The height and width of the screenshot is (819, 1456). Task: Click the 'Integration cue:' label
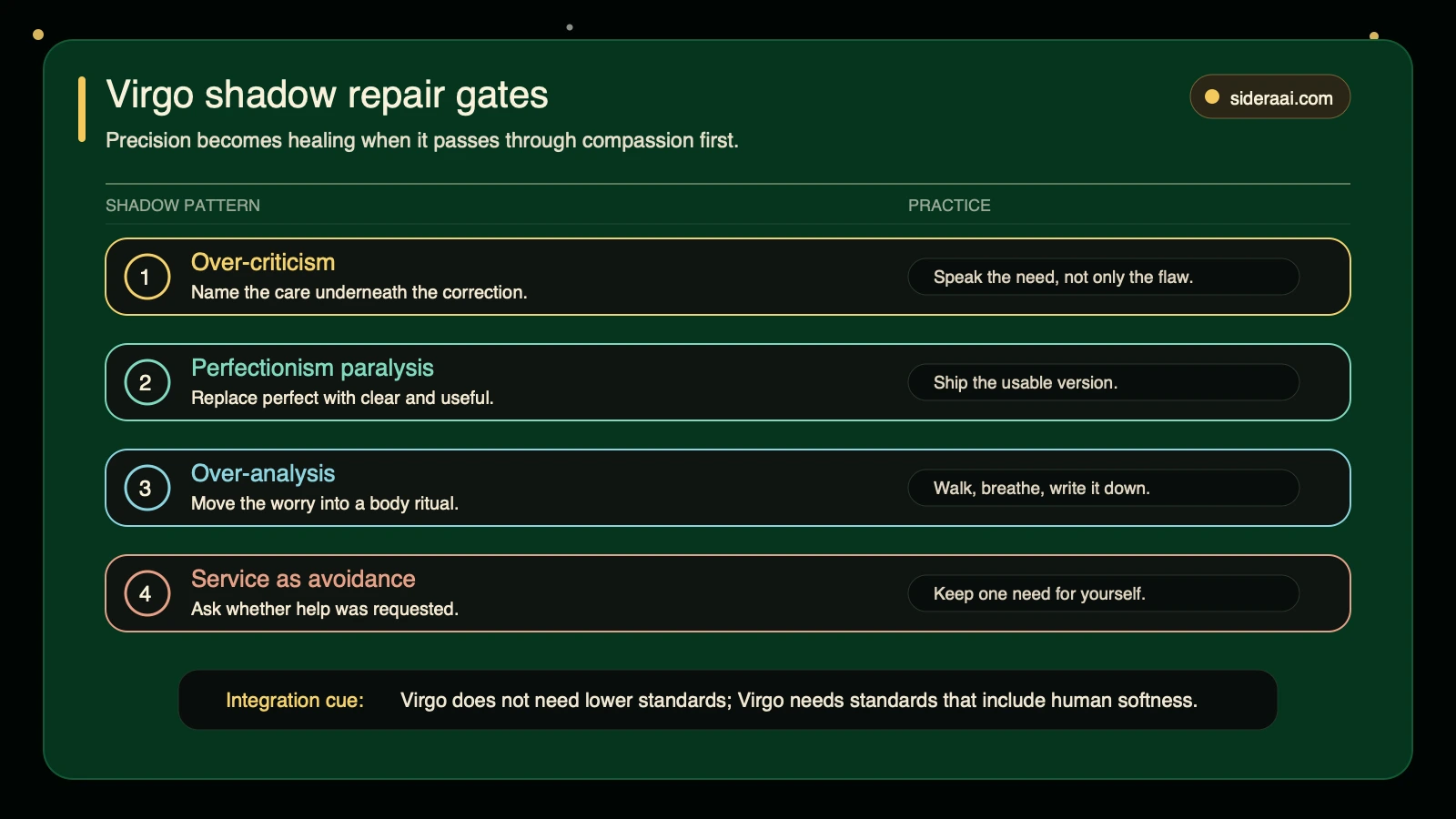(295, 700)
